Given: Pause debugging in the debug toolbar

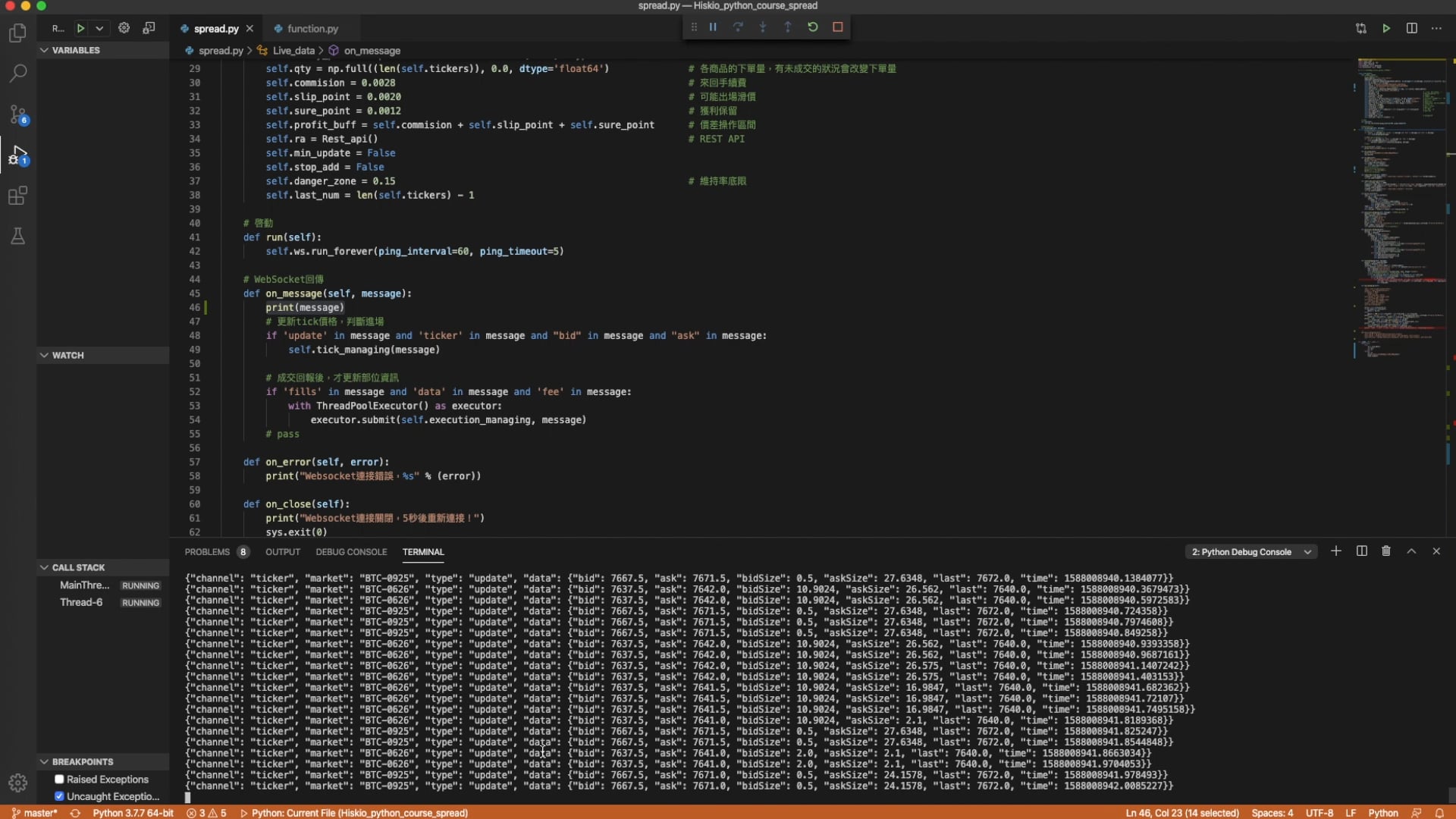Looking at the screenshot, I should click(x=713, y=27).
